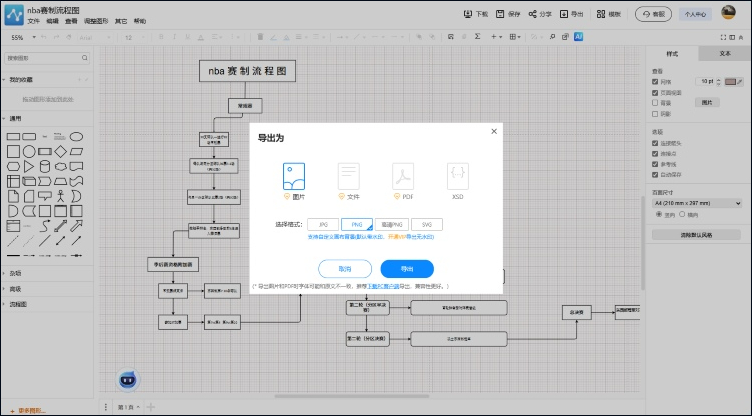Image resolution: width=752 pixels, height=416 pixels.
Task: Choose the 文件 file export icon
Action: (x=348, y=176)
